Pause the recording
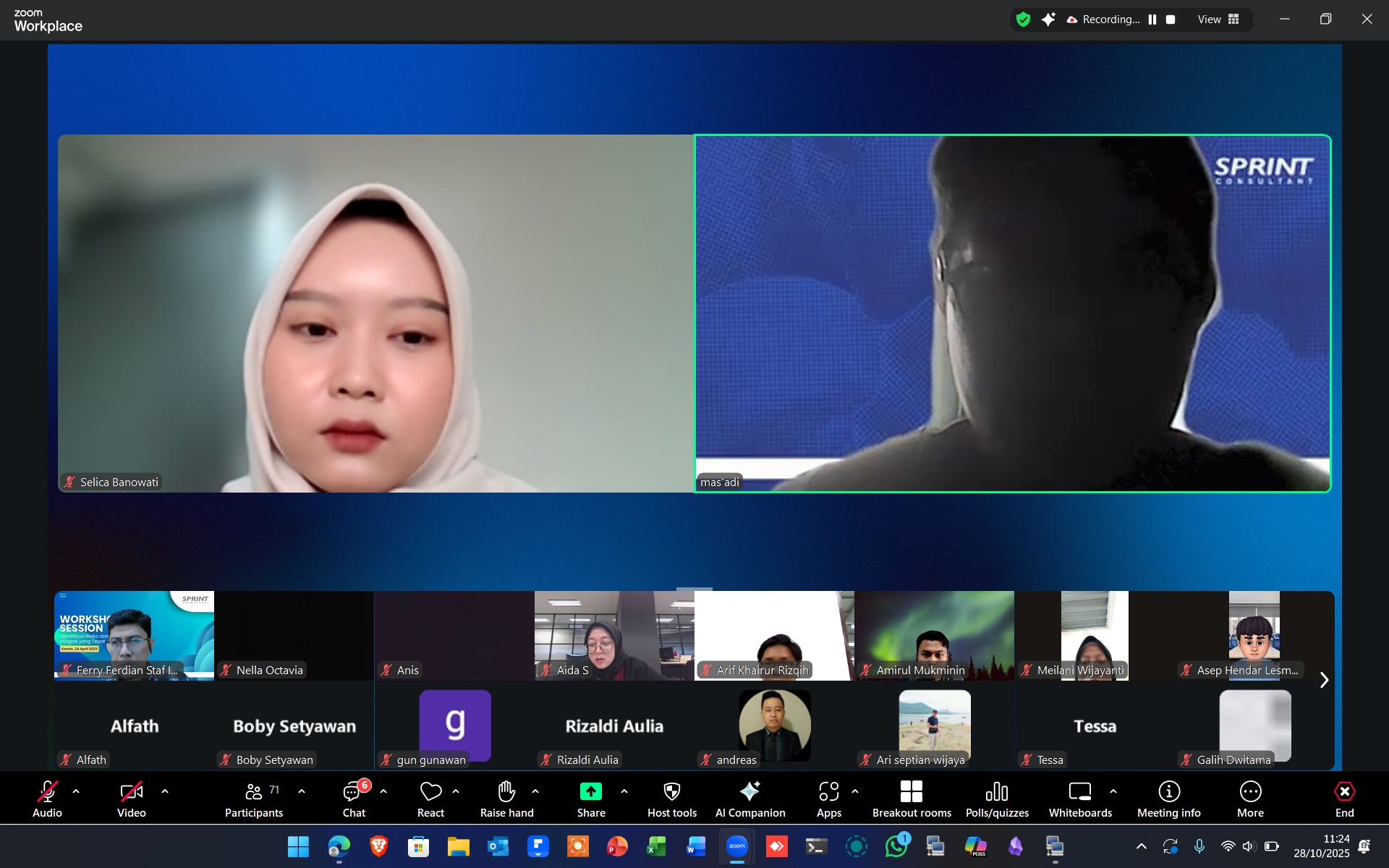1389x868 pixels. pyautogui.click(x=1152, y=20)
